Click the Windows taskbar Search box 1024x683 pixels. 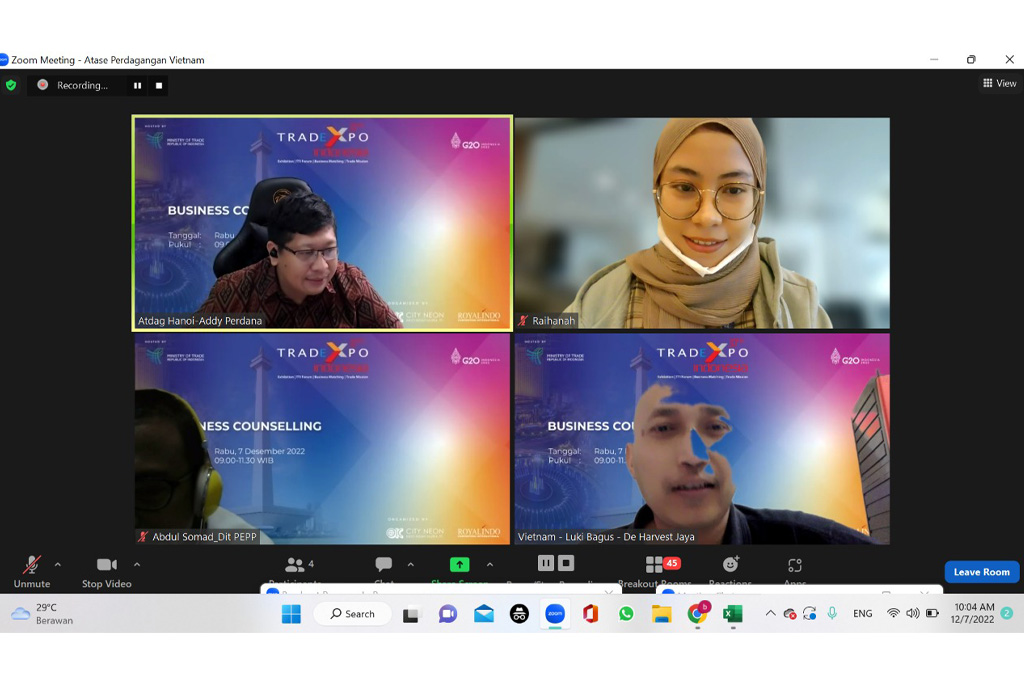point(350,614)
